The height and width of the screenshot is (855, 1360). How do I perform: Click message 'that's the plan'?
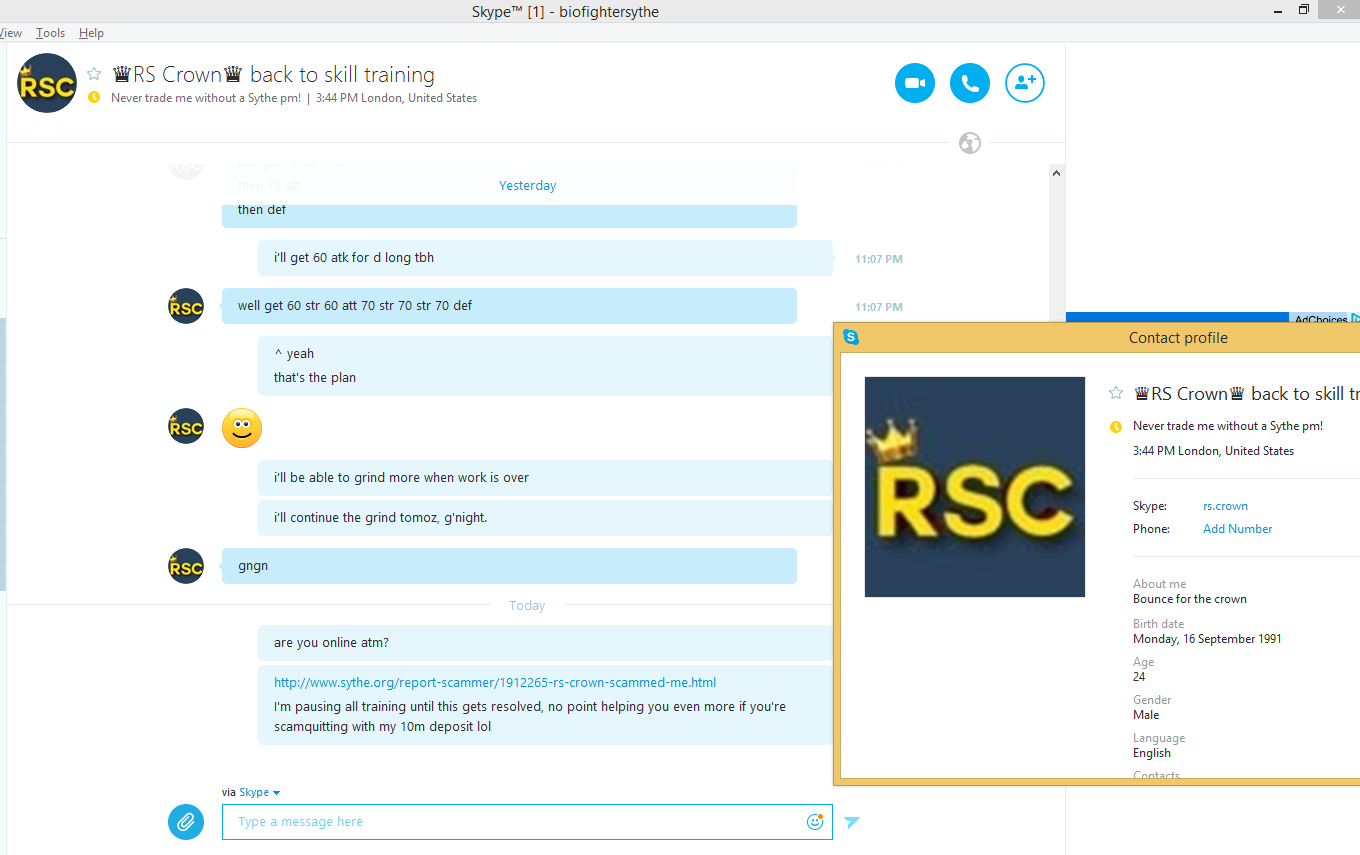coord(315,378)
